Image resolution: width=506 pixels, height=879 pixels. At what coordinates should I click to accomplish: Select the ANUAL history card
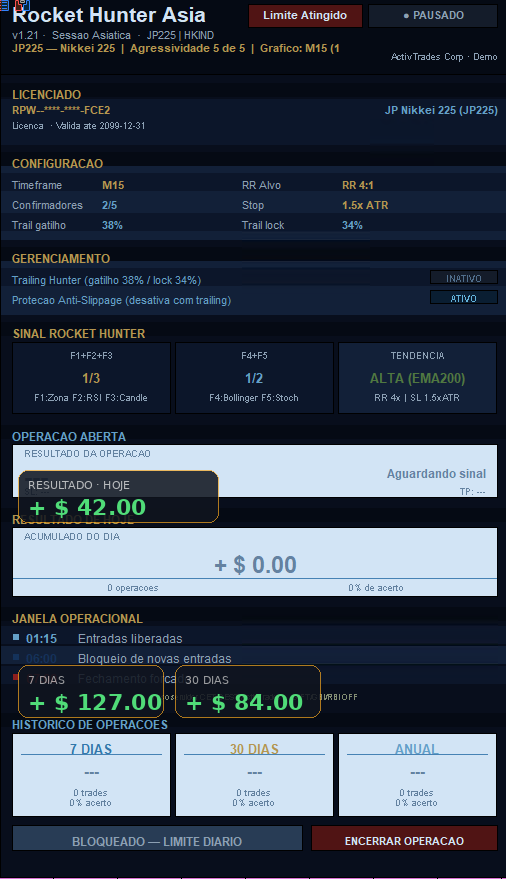click(x=417, y=775)
